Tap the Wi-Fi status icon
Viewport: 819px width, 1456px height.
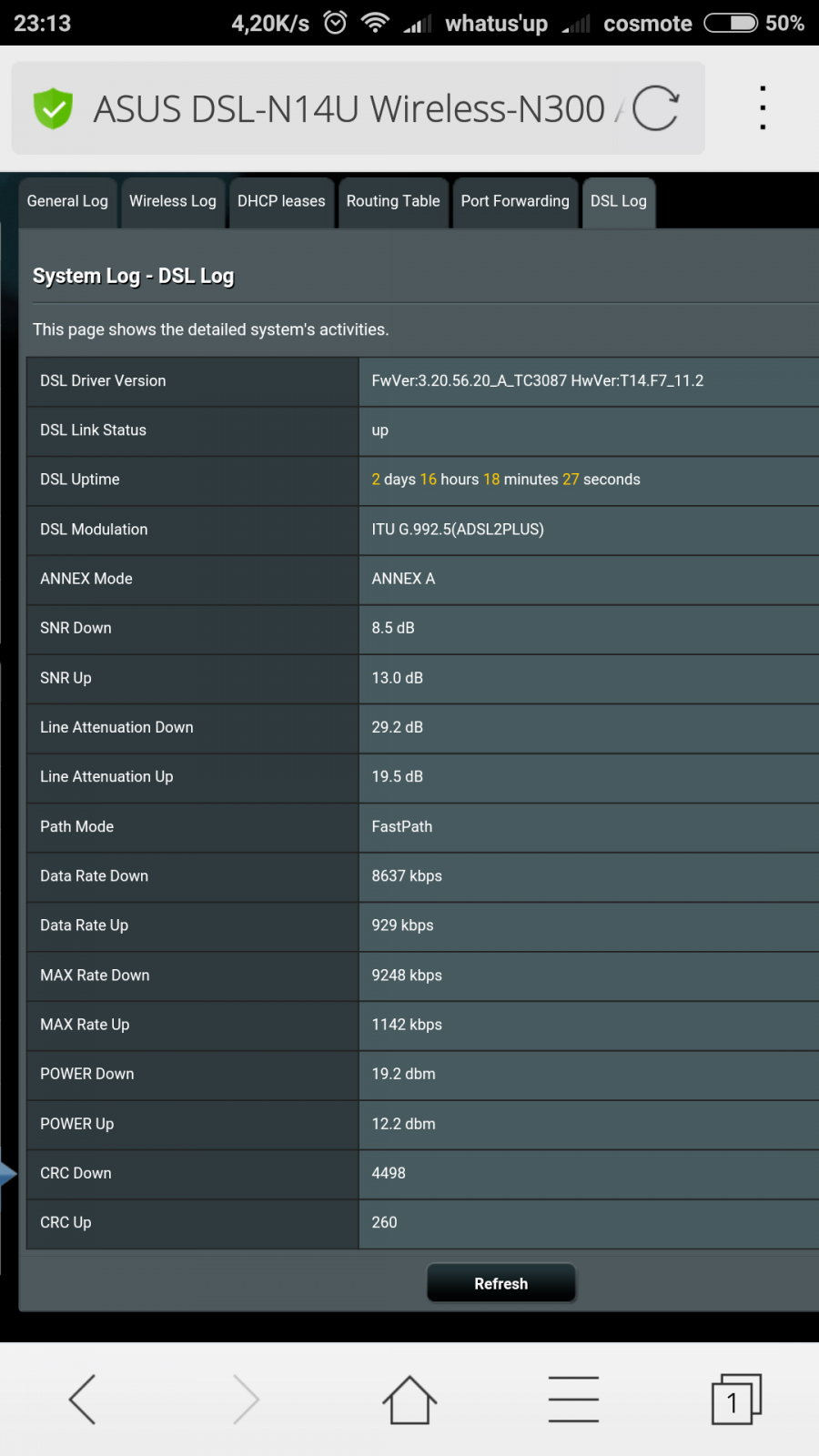[x=375, y=23]
